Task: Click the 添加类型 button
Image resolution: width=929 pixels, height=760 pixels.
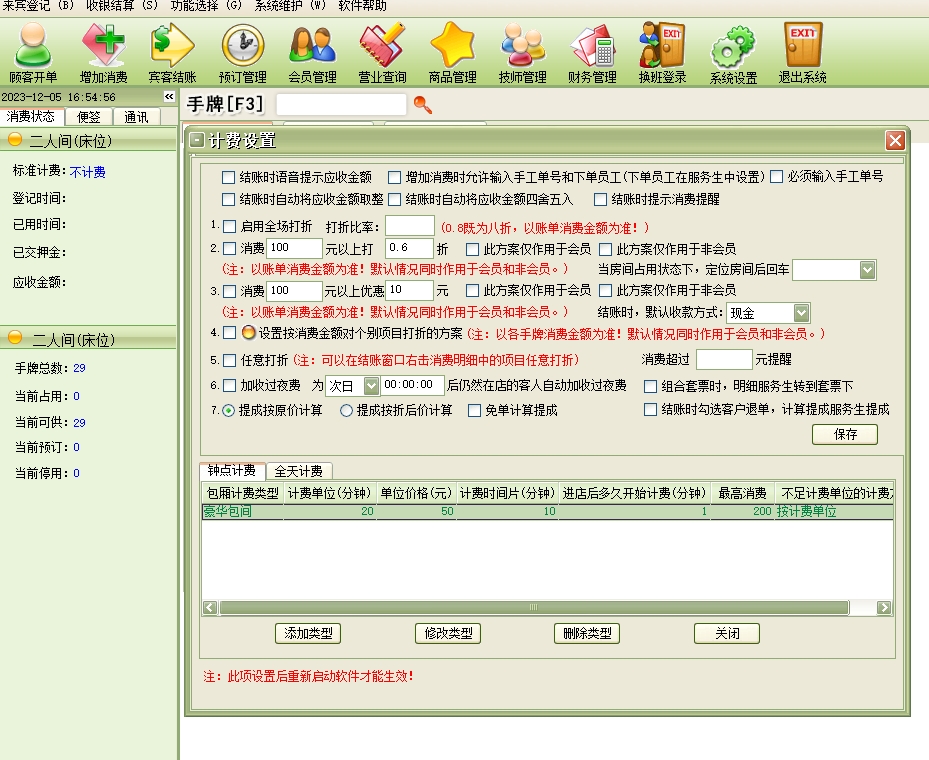Action: pyautogui.click(x=308, y=633)
